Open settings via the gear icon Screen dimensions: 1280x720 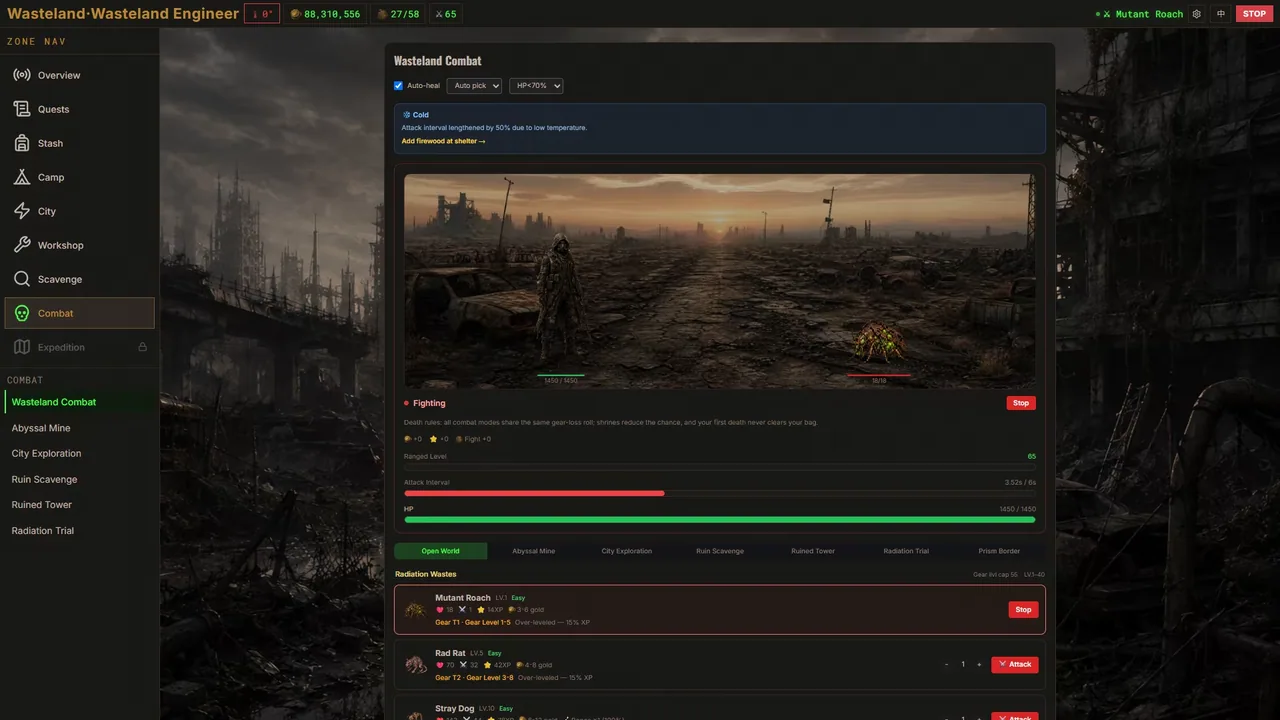[1196, 14]
